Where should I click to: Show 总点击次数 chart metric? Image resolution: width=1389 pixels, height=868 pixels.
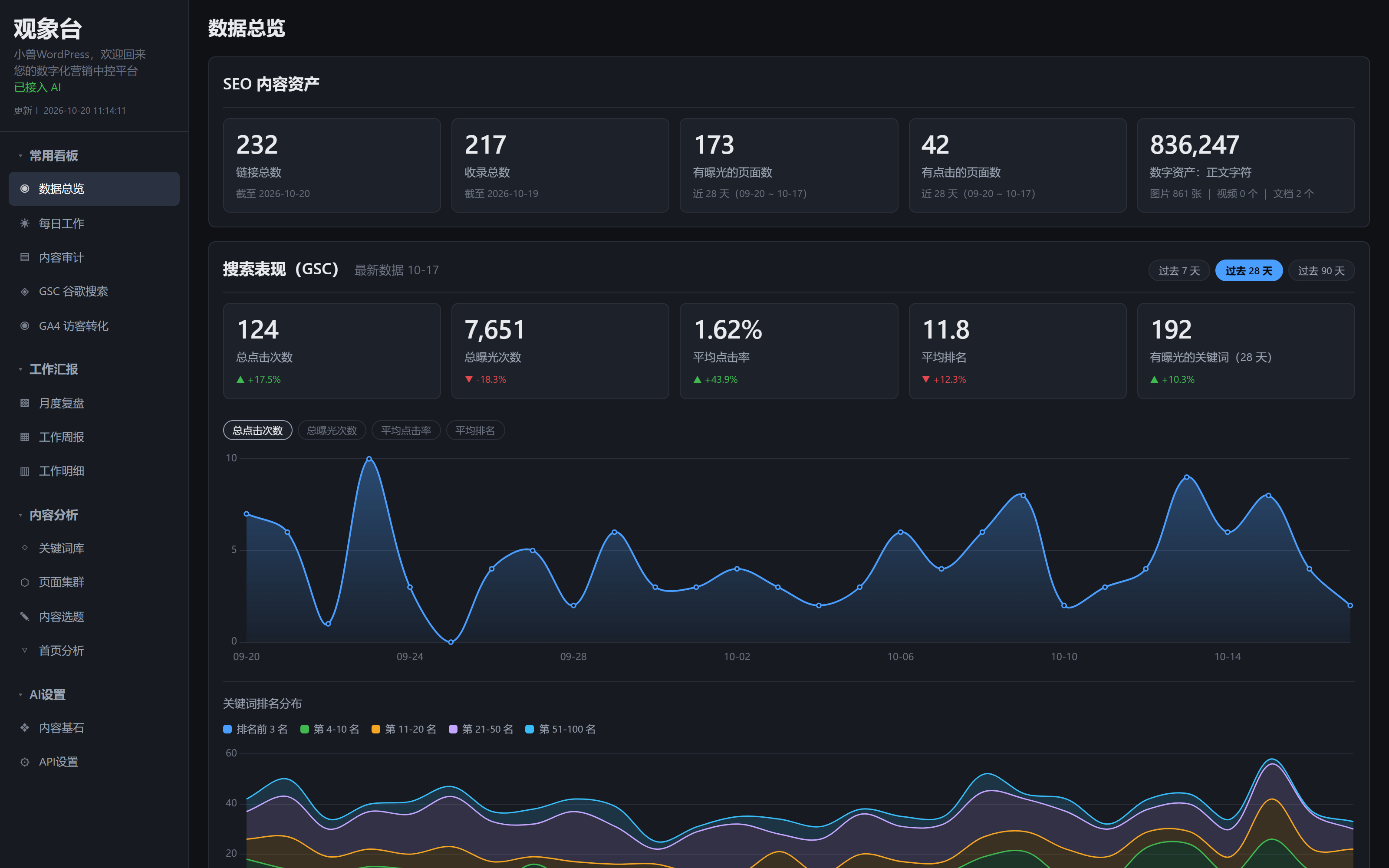(257, 431)
